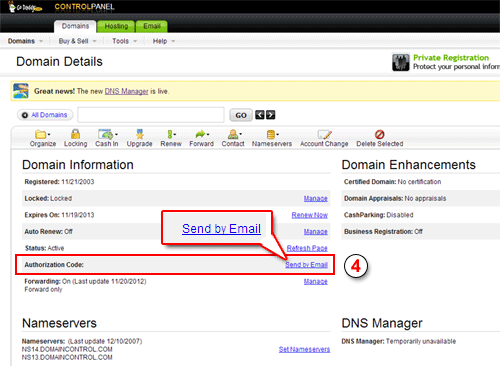Click Business Registration: Off text
The width and height of the screenshot is (500, 366).
point(383,232)
